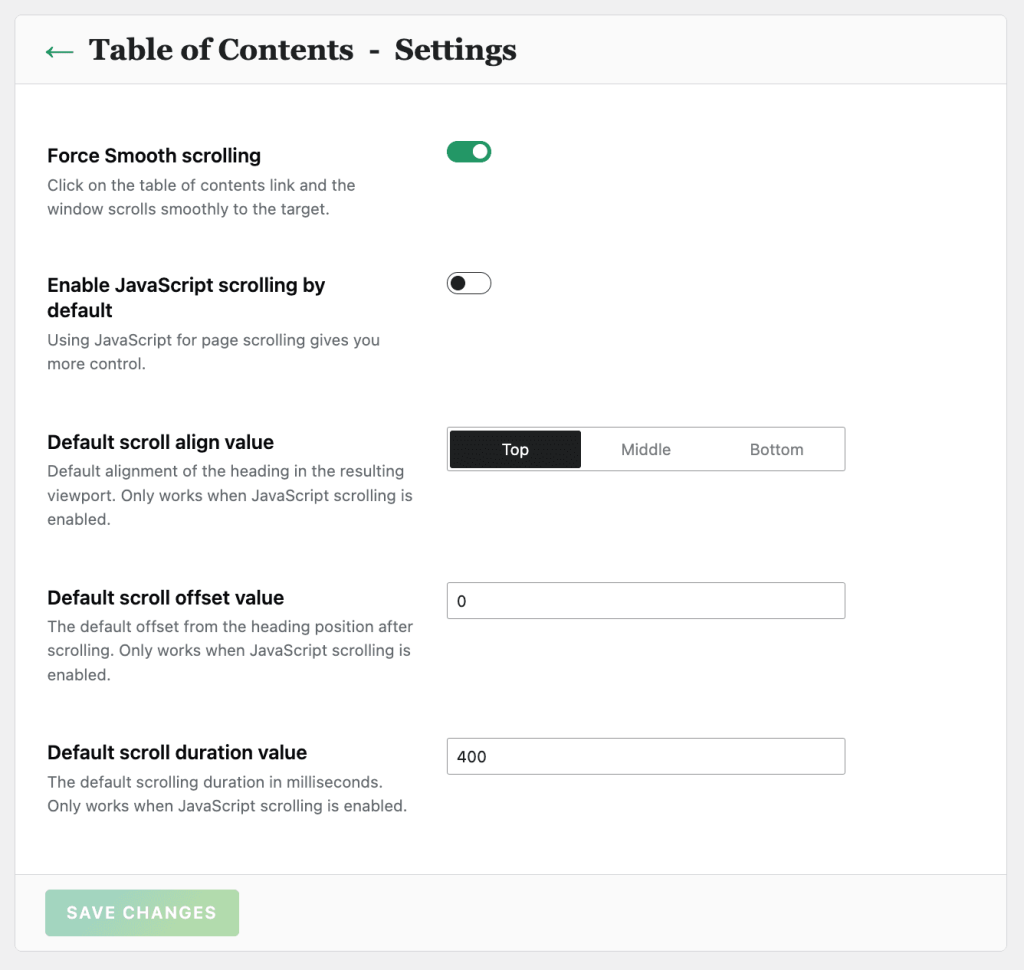Click the smooth scrolling description text
This screenshot has width=1024, height=970.
click(201, 197)
